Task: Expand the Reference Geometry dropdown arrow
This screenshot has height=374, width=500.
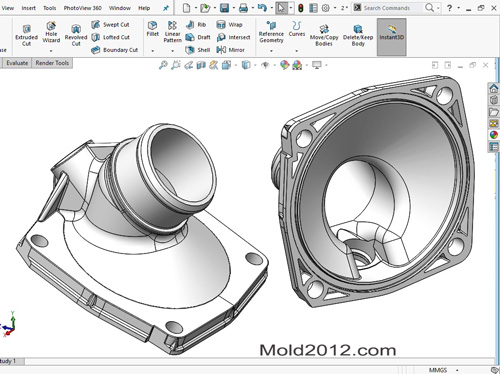Action: point(271,51)
